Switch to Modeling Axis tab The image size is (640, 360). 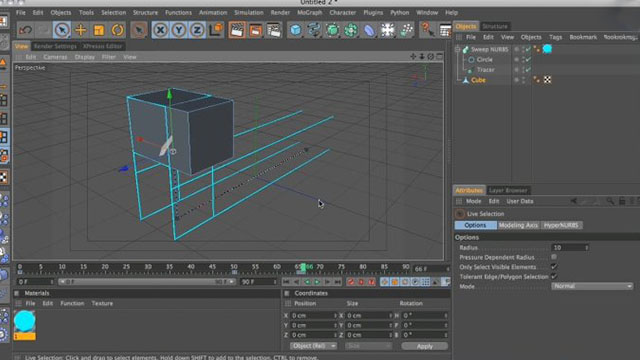pyautogui.click(x=518, y=225)
